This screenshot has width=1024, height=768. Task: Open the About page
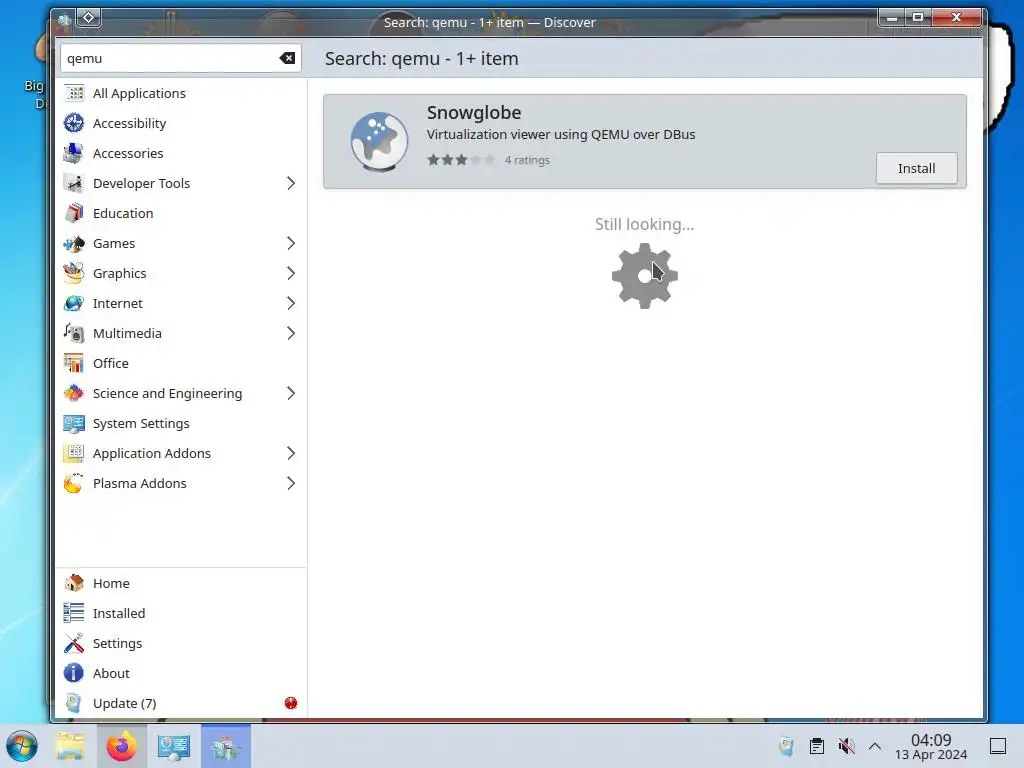click(x=180, y=673)
